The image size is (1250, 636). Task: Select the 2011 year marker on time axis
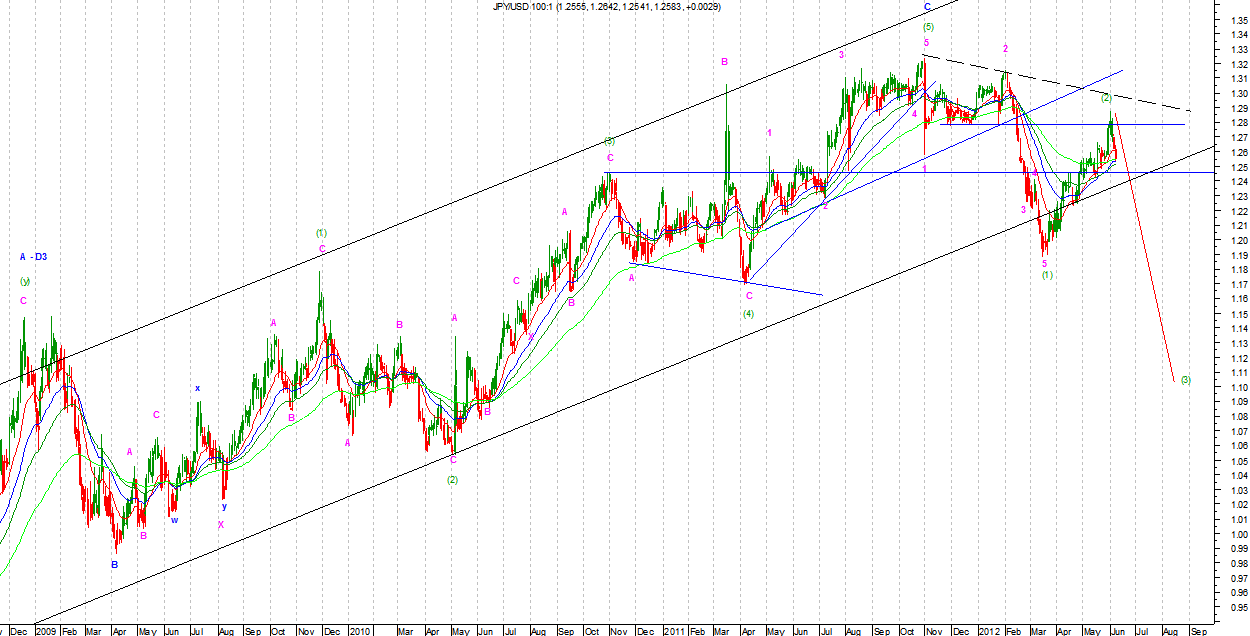coord(676,631)
